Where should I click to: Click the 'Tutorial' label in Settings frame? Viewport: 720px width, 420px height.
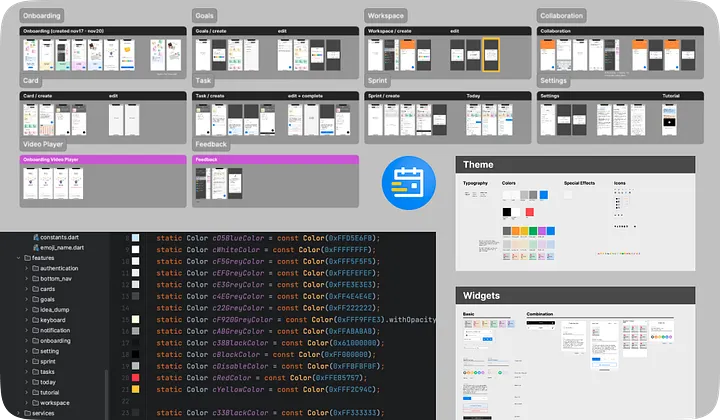click(671, 96)
